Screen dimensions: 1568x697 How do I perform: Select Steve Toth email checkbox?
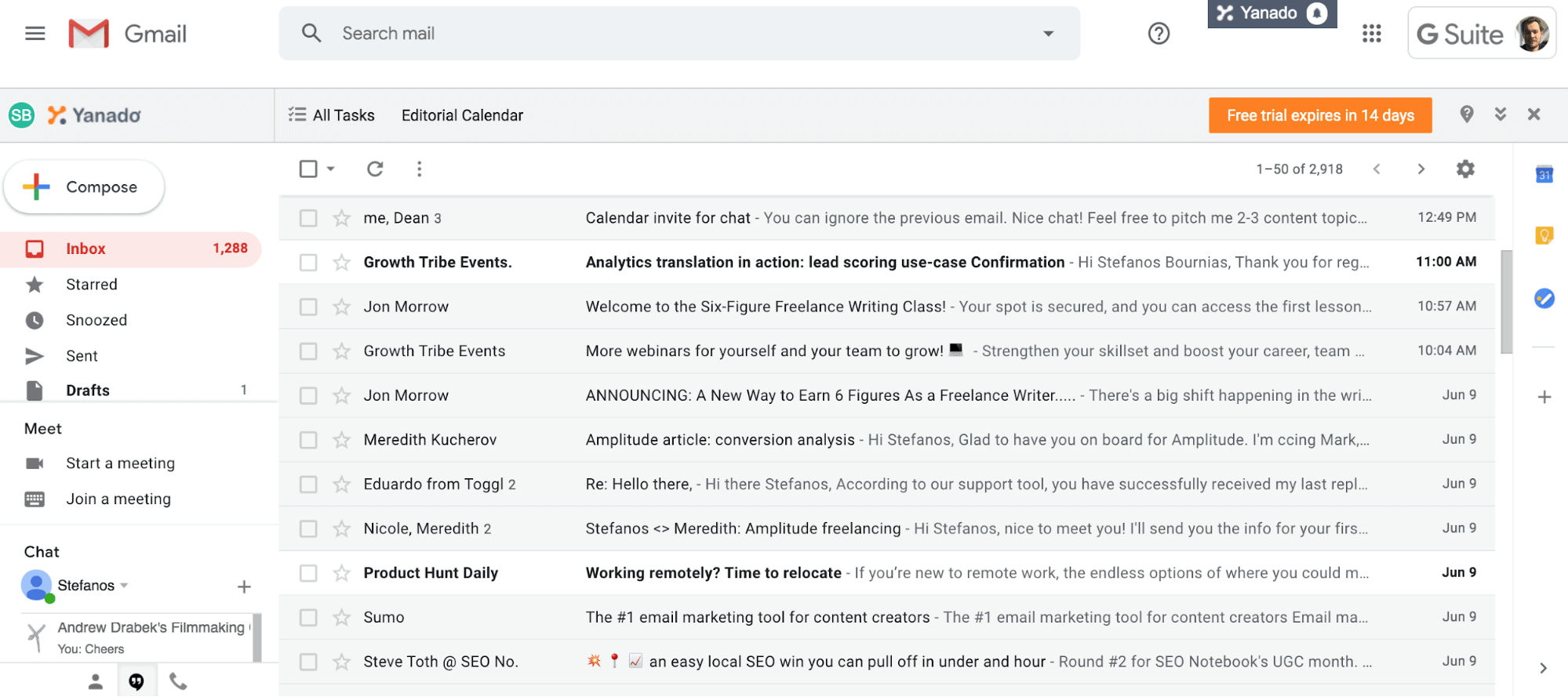click(308, 663)
